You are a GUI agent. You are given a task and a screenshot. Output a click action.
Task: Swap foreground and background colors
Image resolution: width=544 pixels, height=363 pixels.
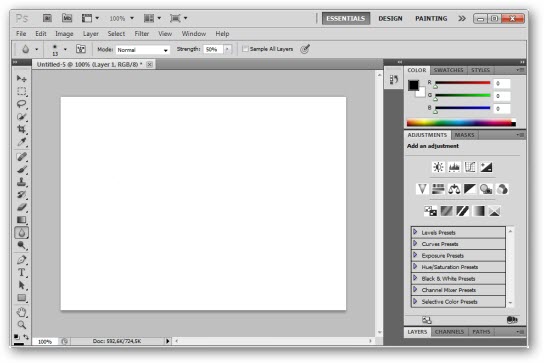[x=26, y=336]
